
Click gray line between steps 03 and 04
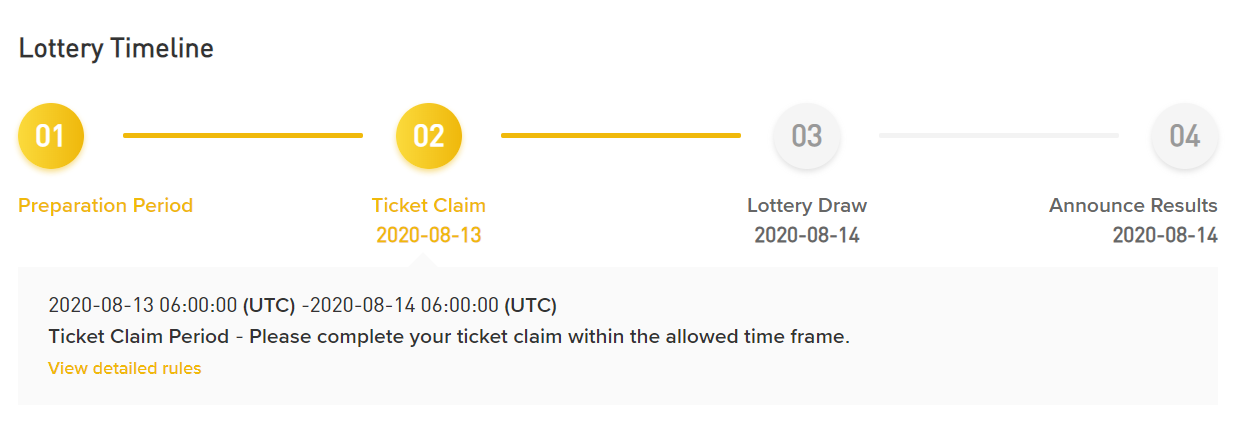pos(999,135)
